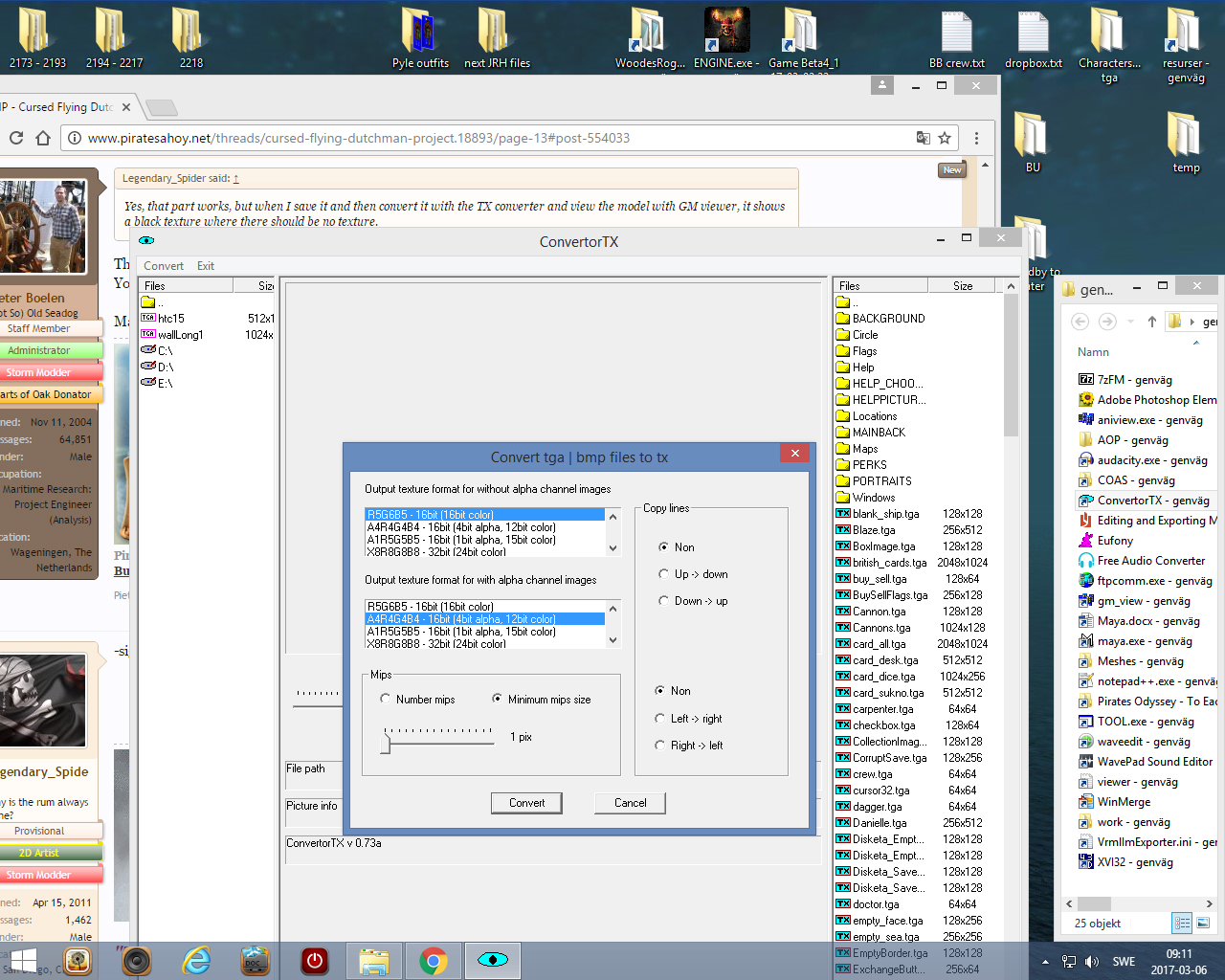Sort Explorer list by 'Namn' column header

coord(1093,352)
